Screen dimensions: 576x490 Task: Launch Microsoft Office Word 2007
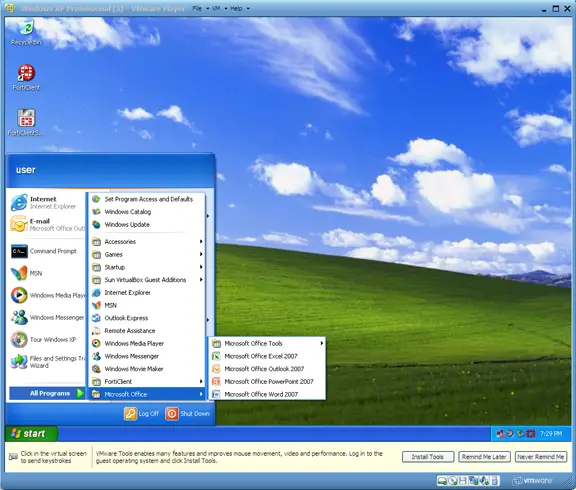coord(267,394)
